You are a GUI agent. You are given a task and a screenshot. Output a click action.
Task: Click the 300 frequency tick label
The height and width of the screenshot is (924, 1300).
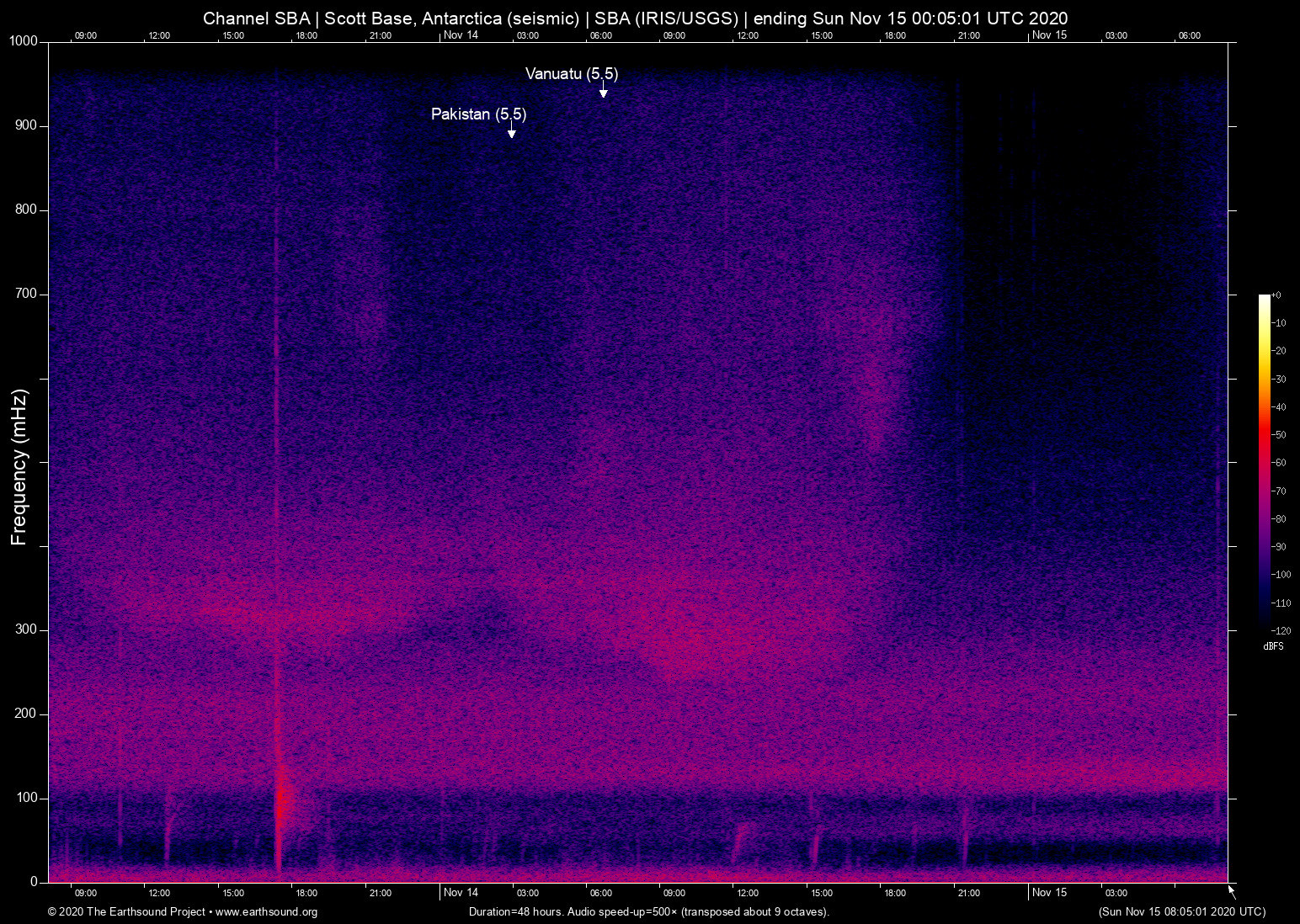pyautogui.click(x=26, y=629)
